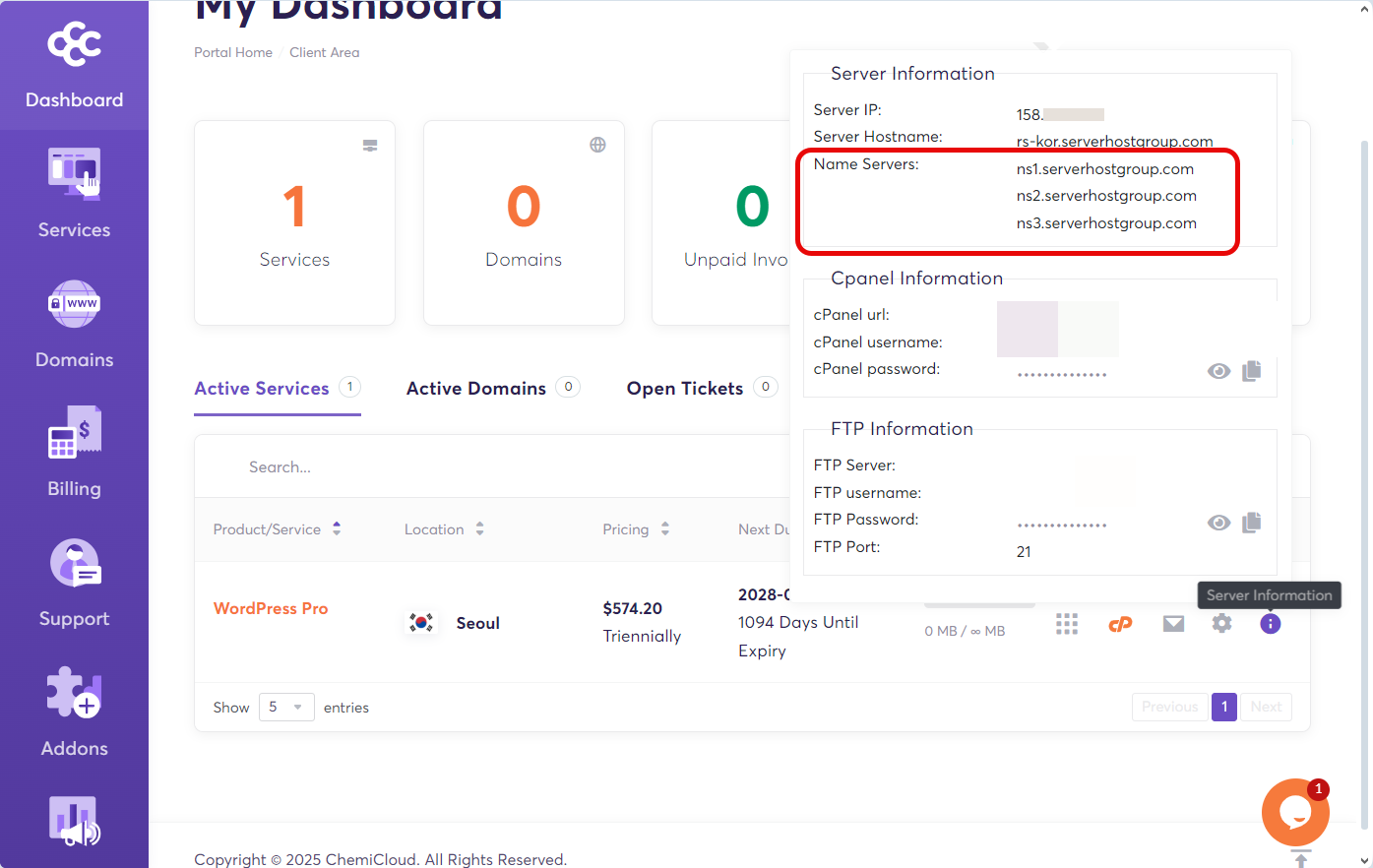Click the Previous page button

pyautogui.click(x=1169, y=707)
